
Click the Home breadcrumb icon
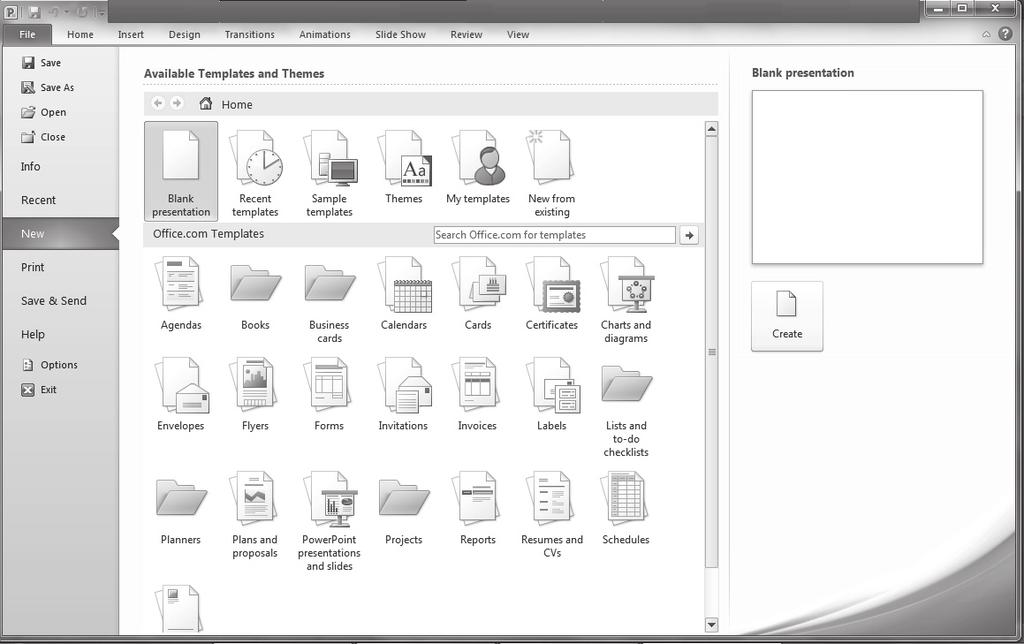click(206, 103)
